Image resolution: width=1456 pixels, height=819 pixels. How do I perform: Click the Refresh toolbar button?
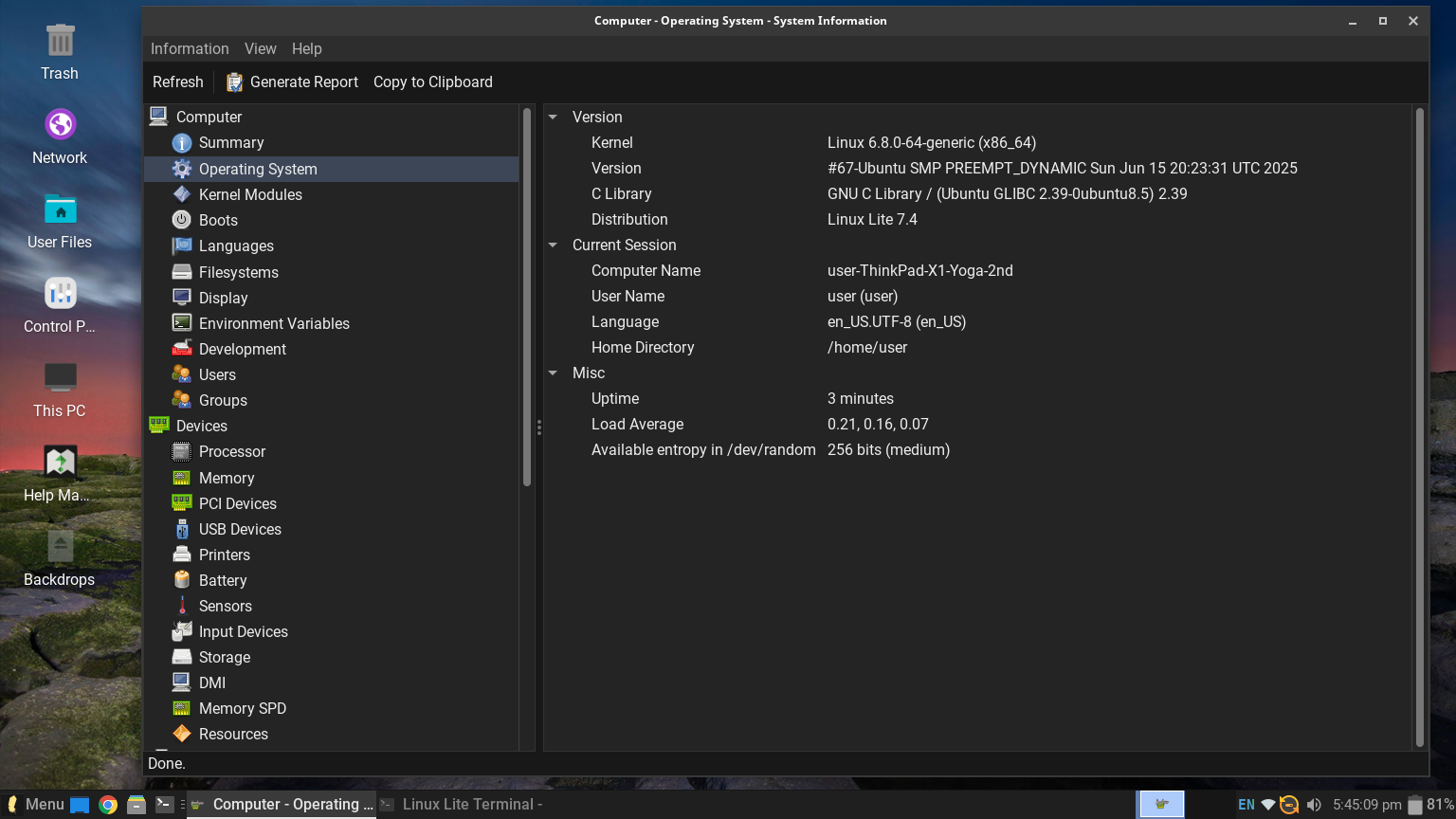coord(178,82)
